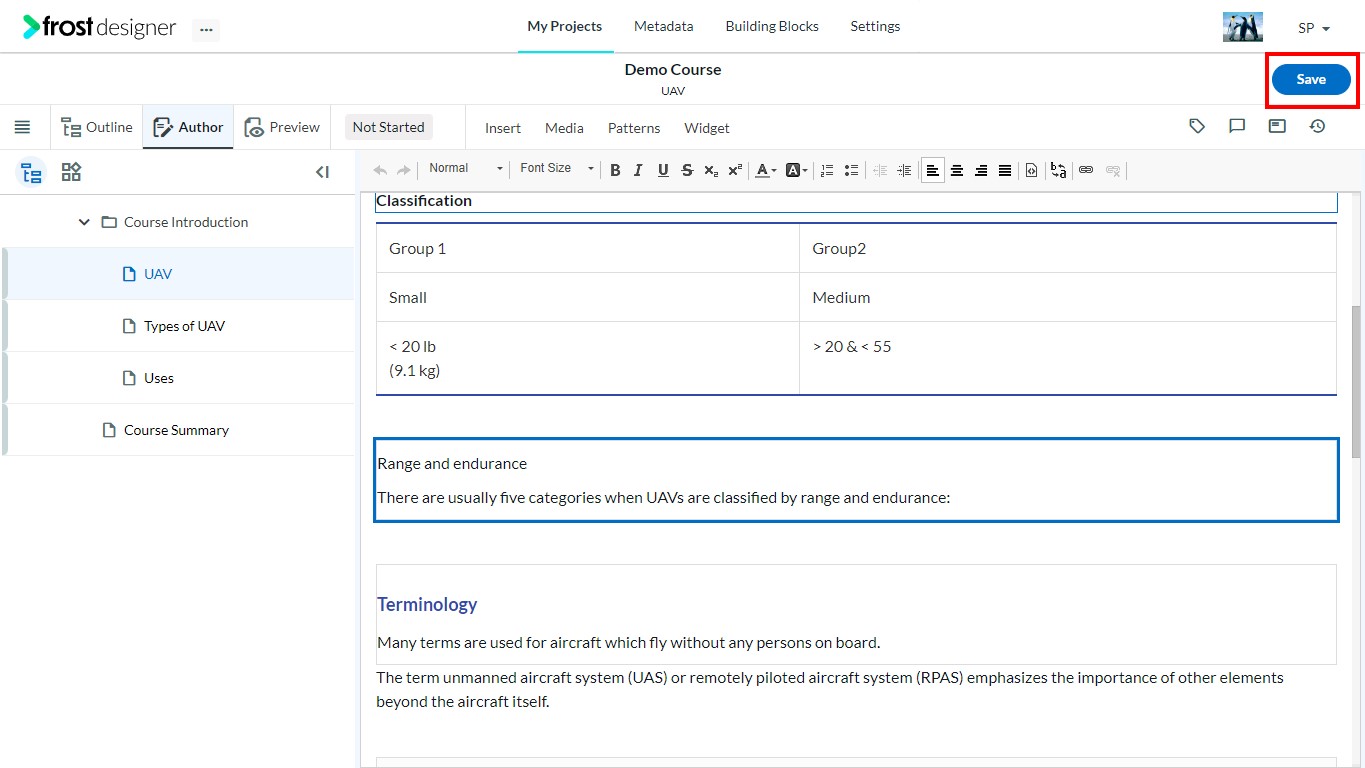Switch to Outline view
Screen dimensions: 1365x768
97,127
